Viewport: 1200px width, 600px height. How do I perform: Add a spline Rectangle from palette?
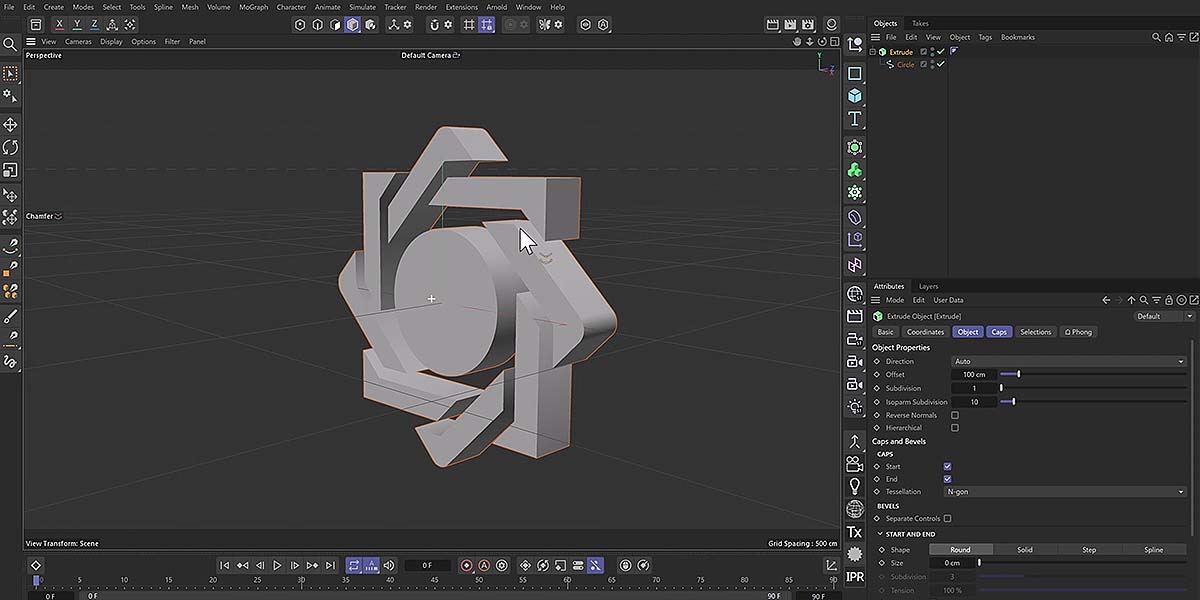[855, 73]
